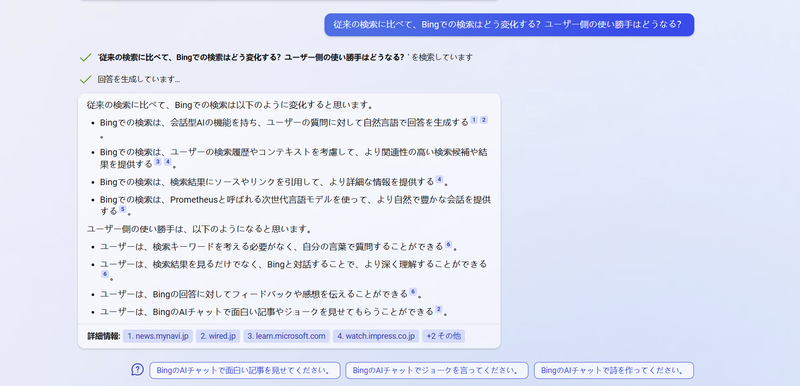
Task: Click the 詳細情報: label
Action: (x=104, y=336)
